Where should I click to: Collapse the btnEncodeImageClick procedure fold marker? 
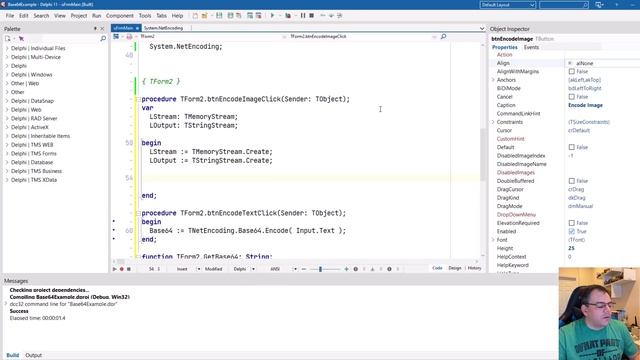(x=138, y=99)
